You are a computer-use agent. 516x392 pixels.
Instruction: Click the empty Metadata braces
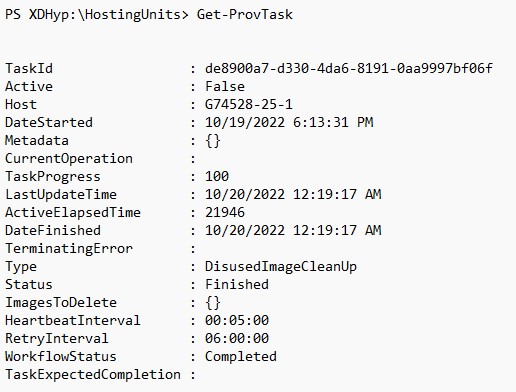[213, 141]
